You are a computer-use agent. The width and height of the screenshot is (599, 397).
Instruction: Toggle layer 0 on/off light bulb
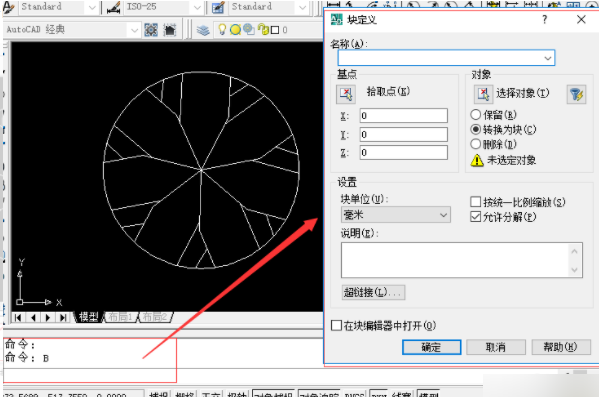(222, 29)
